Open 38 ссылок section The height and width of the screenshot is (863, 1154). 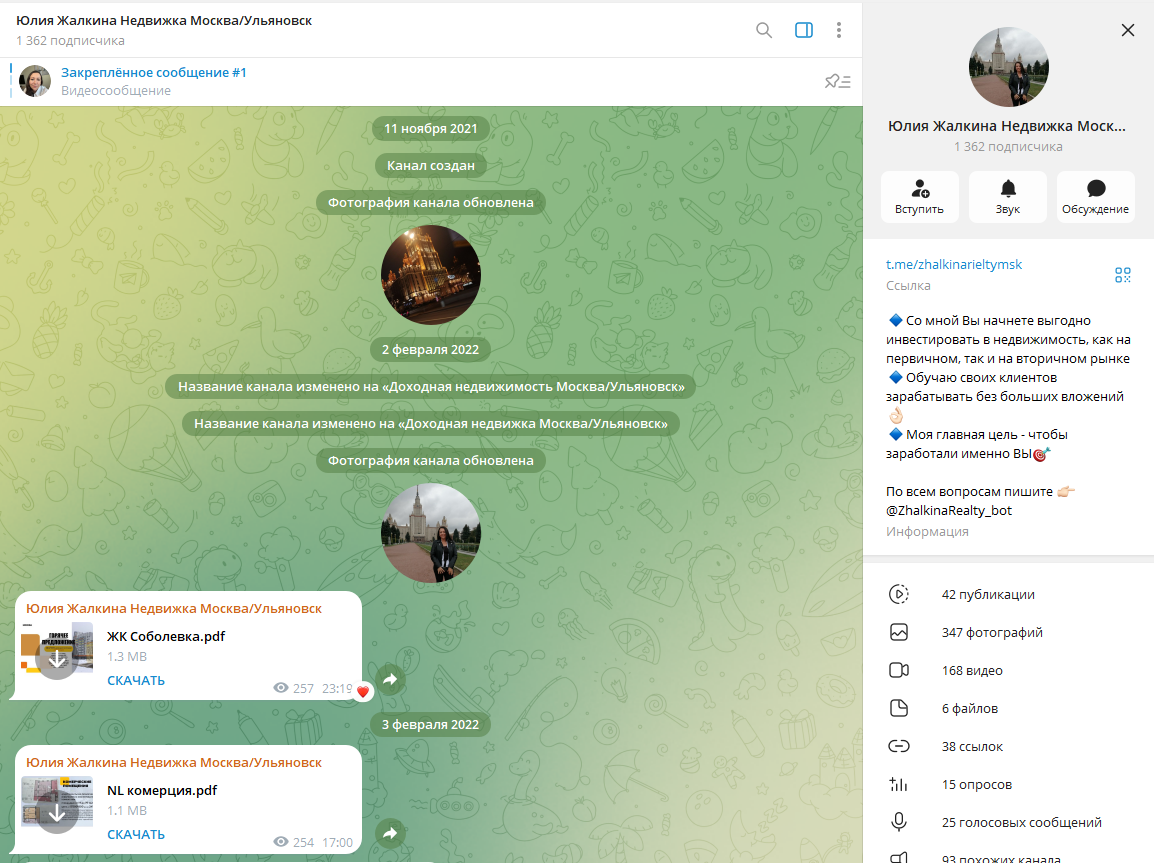coord(1008,747)
